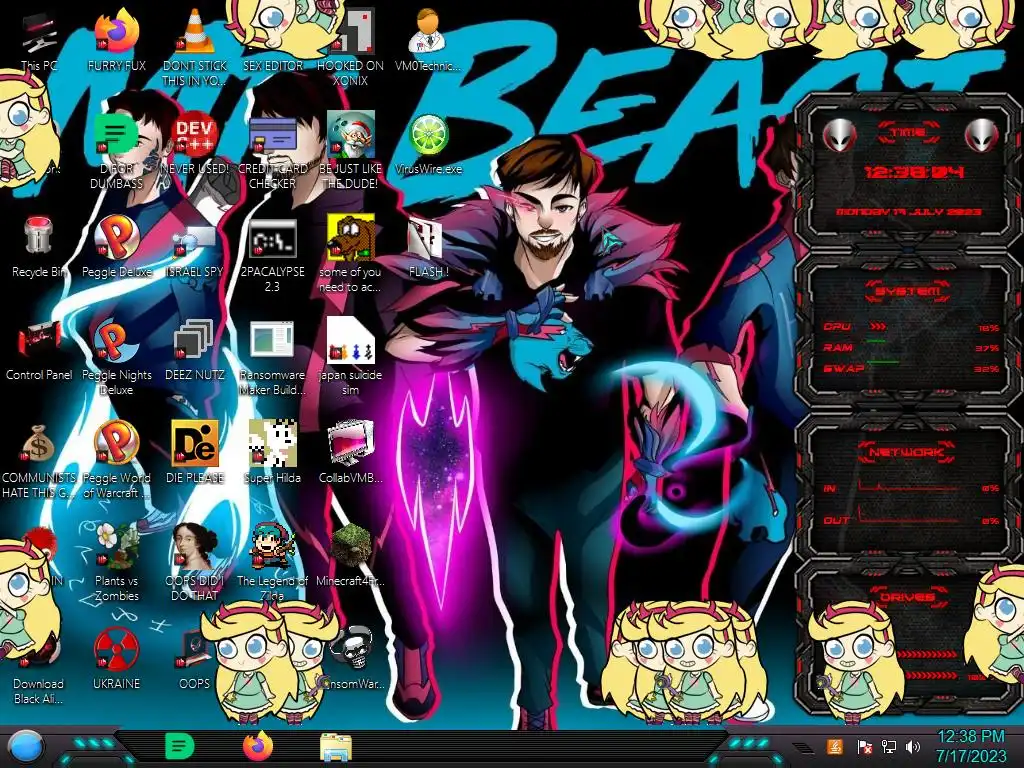Open File Explorer from the taskbar
The height and width of the screenshot is (768, 1024).
pos(336,747)
